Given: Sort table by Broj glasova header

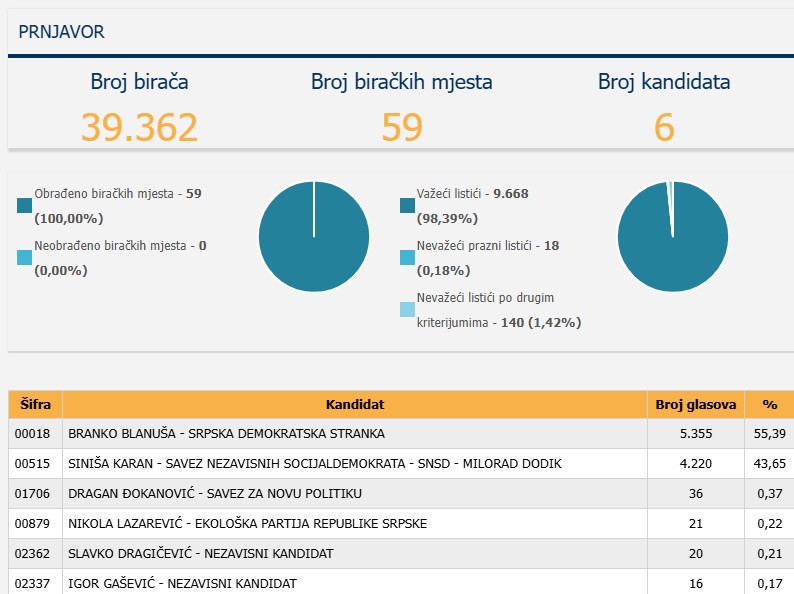Looking at the screenshot, I should 696,404.
